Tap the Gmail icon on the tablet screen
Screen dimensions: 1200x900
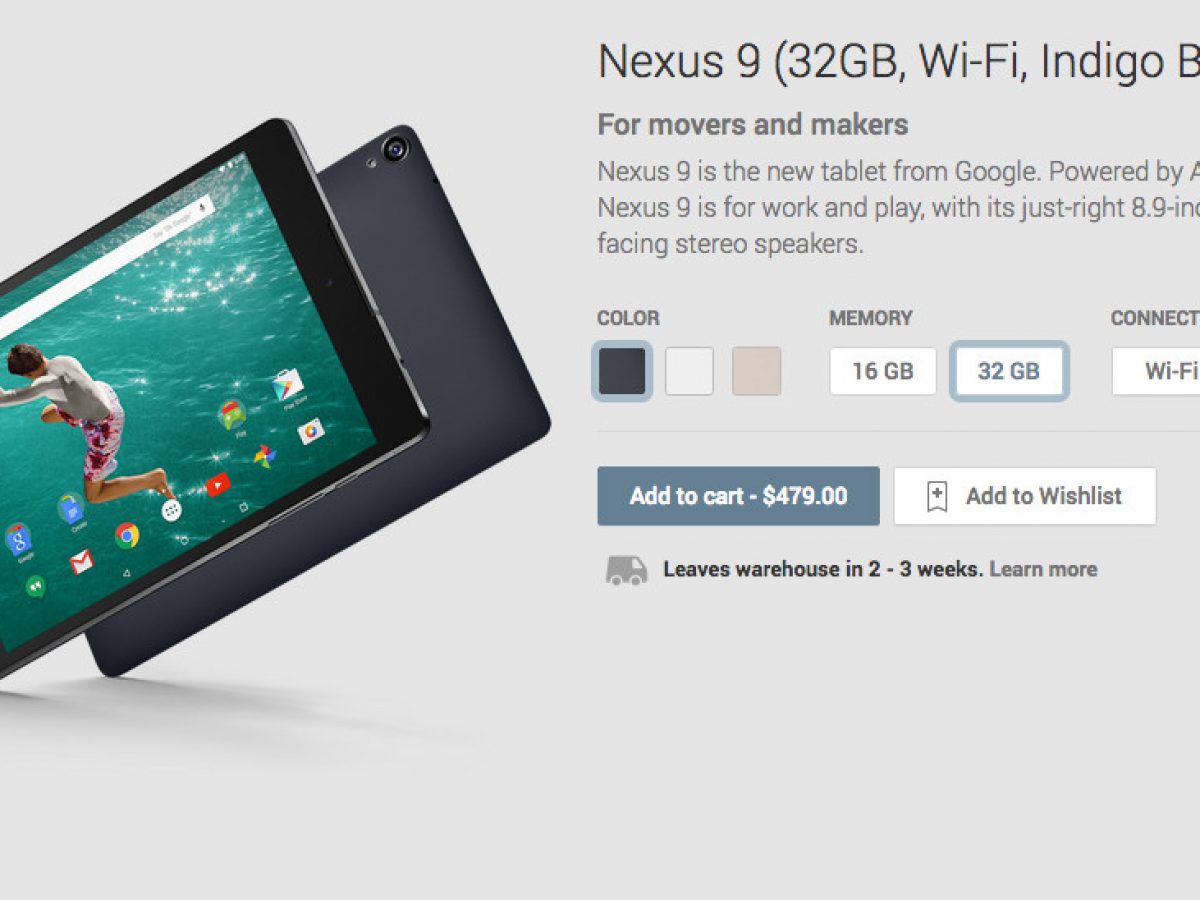tap(82, 561)
